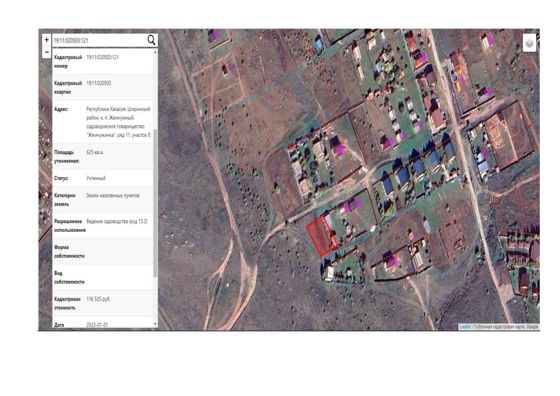The width and height of the screenshot is (560, 396).
Task: Click the cadastral number search field
Action: (x=99, y=40)
